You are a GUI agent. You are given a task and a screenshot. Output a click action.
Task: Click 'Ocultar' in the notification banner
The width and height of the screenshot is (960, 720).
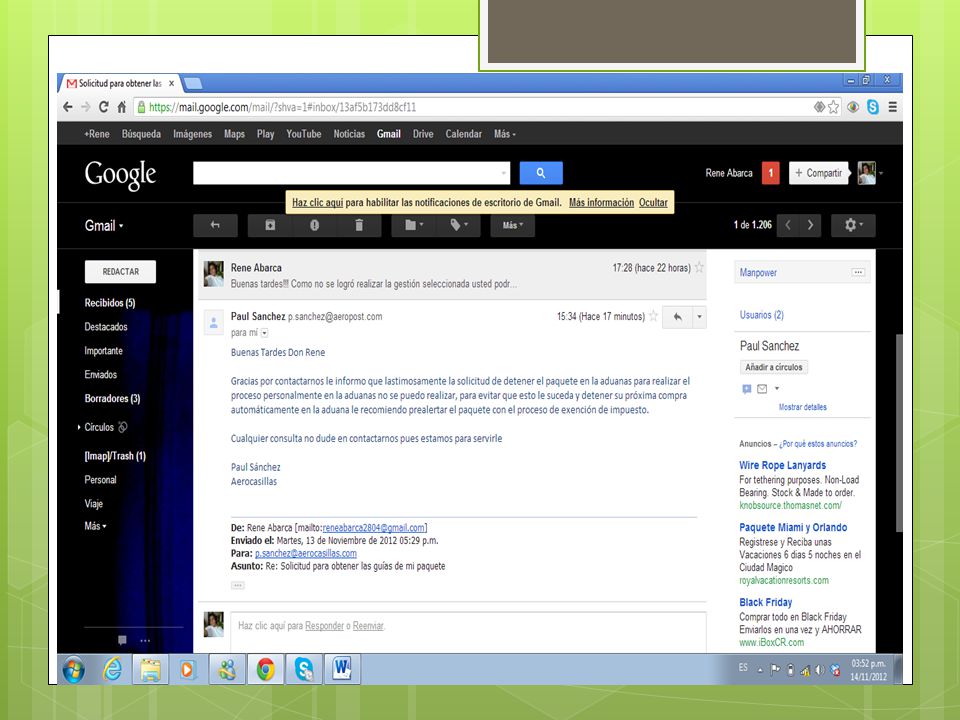pyautogui.click(x=653, y=203)
